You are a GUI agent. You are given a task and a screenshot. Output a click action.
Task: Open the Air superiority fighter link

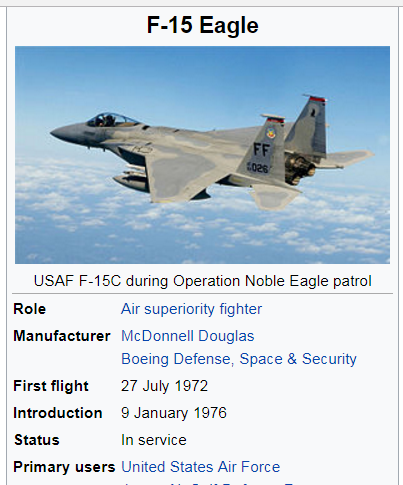click(191, 309)
